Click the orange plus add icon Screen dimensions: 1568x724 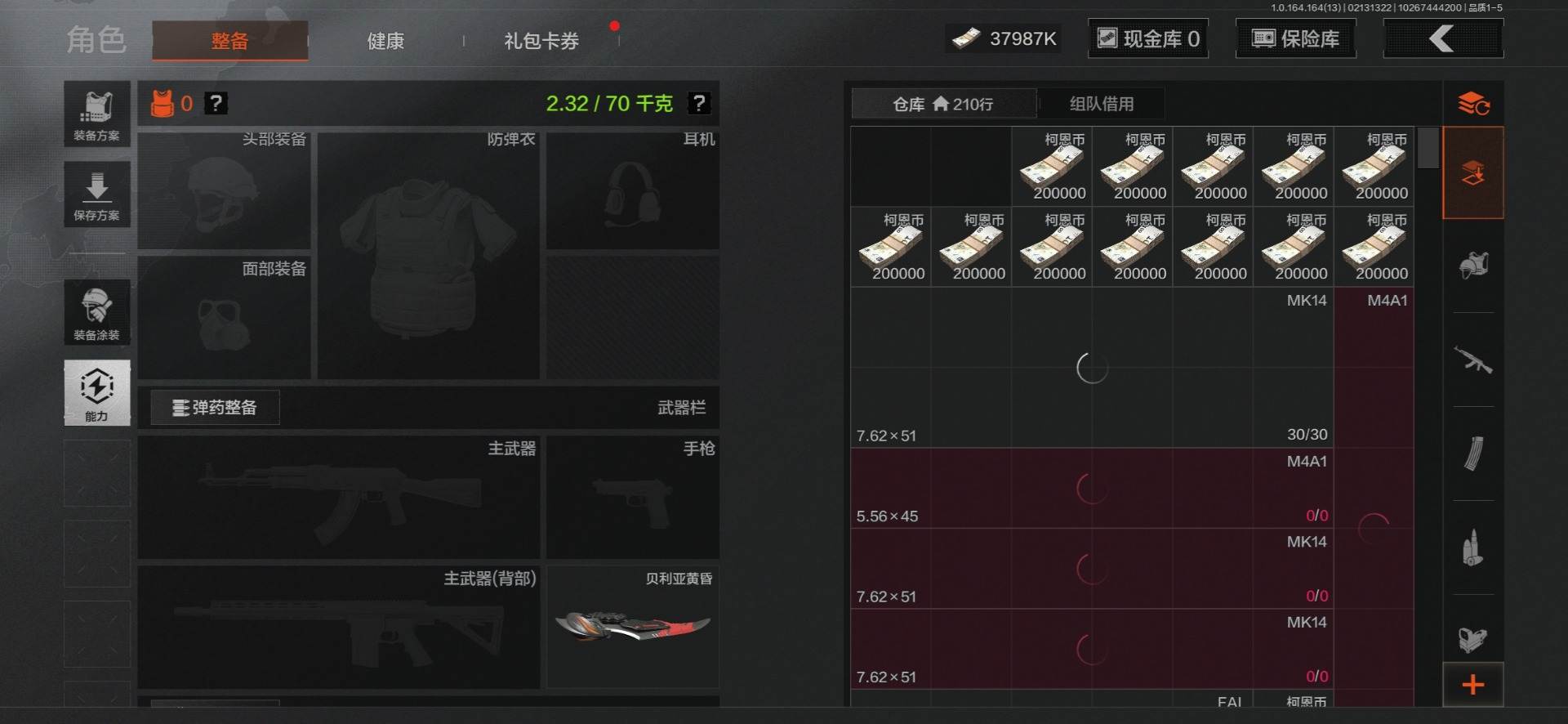point(1473,685)
